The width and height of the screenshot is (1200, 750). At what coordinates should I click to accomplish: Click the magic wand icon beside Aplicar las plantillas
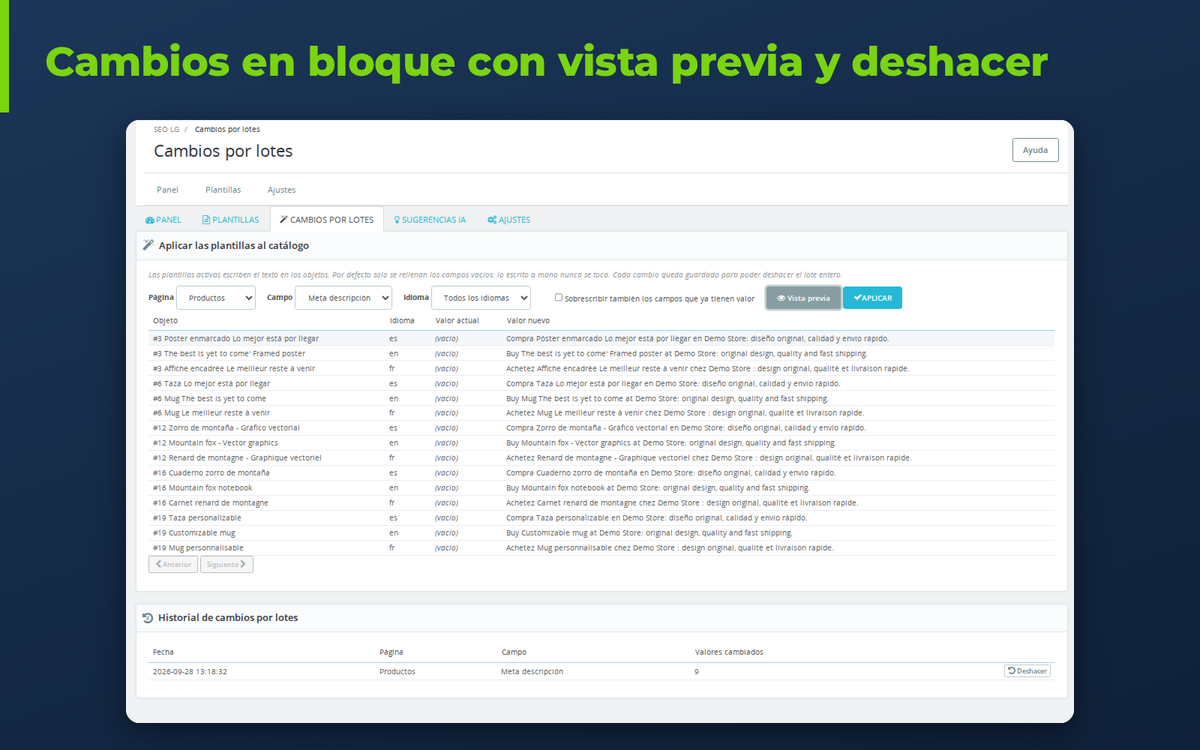[148, 245]
